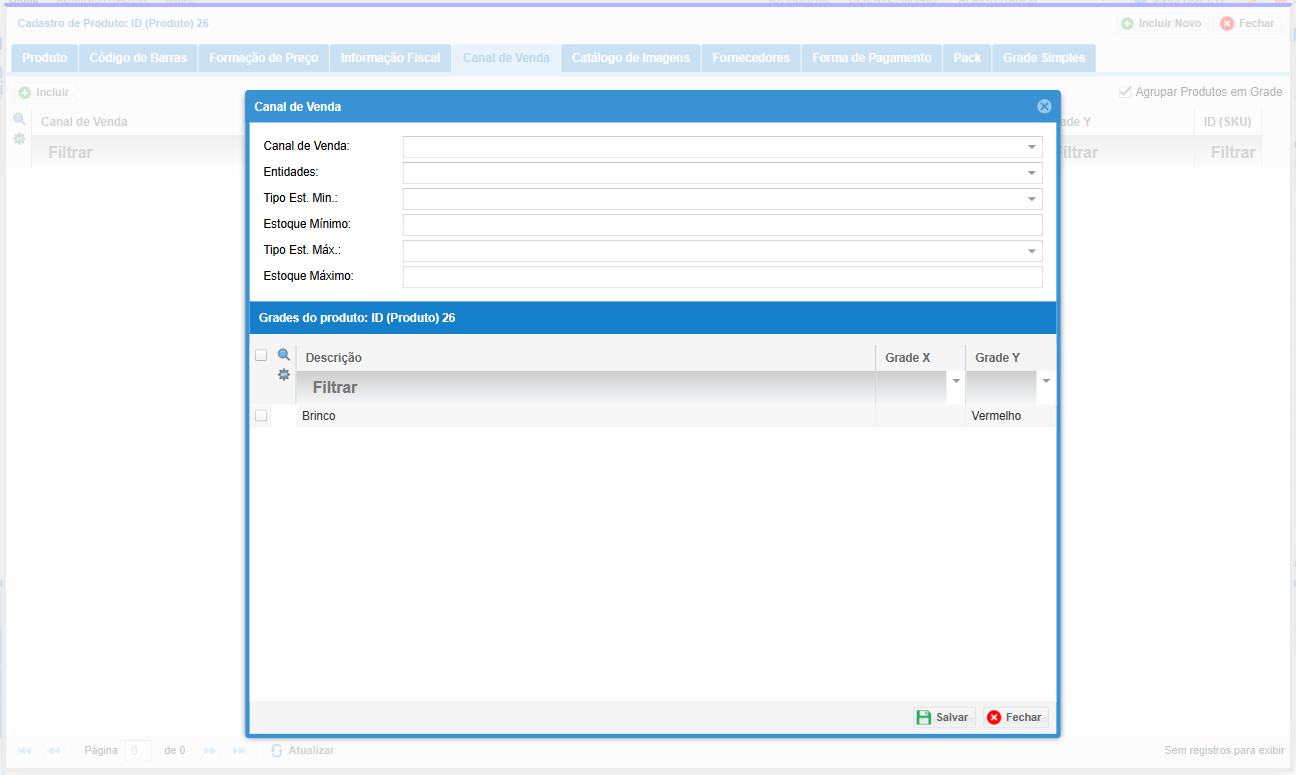Click the search magnifier icon in grades grid

click(x=284, y=355)
